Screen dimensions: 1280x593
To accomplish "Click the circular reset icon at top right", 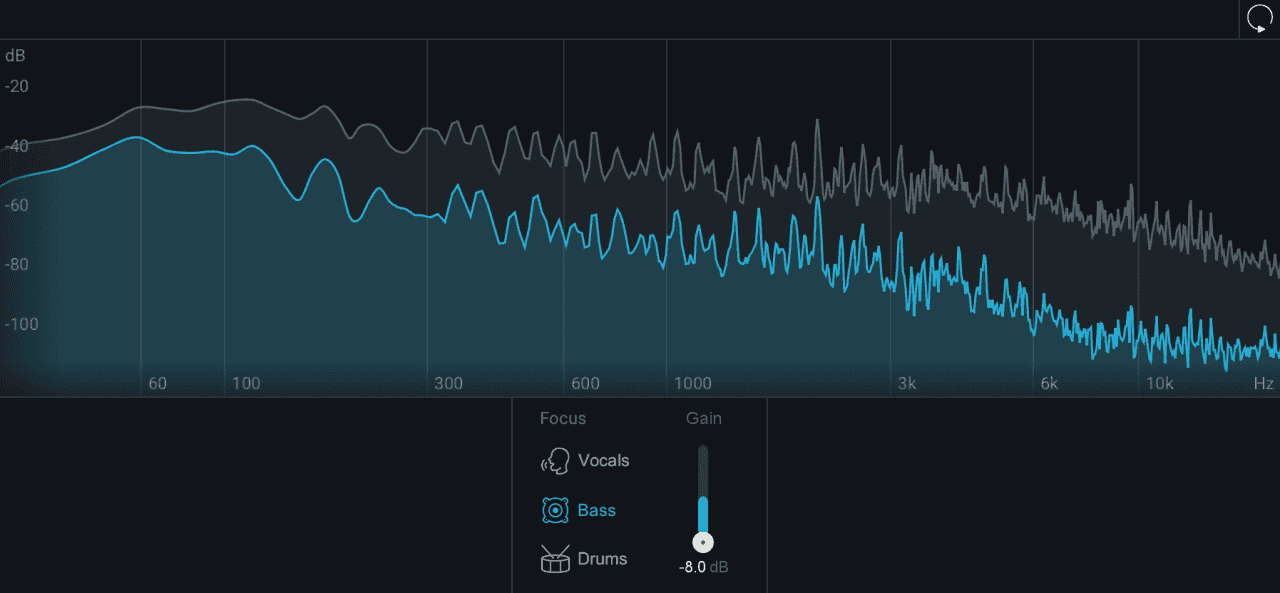I will tap(1258, 19).
